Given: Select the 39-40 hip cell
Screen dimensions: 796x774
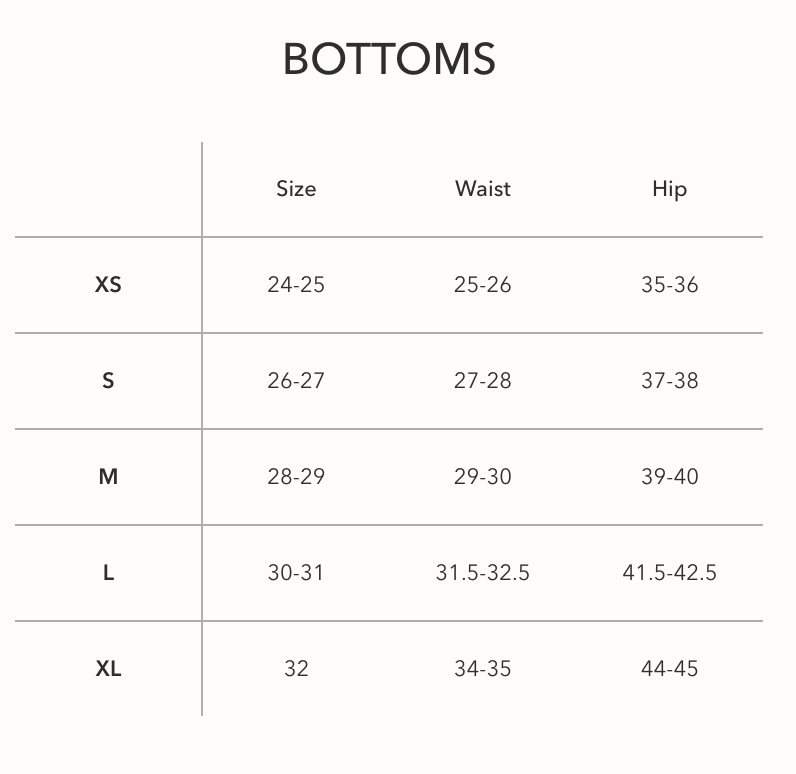Looking at the screenshot, I should pos(670,477).
